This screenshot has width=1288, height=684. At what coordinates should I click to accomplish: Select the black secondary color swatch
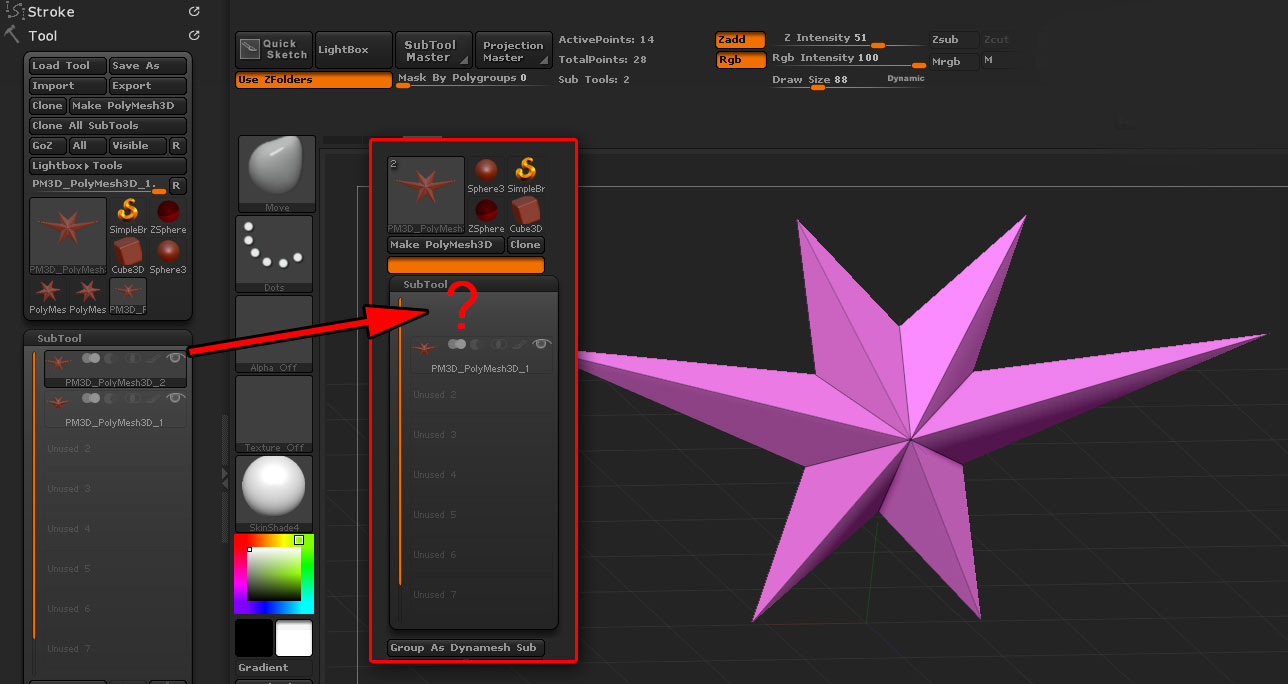pos(254,638)
